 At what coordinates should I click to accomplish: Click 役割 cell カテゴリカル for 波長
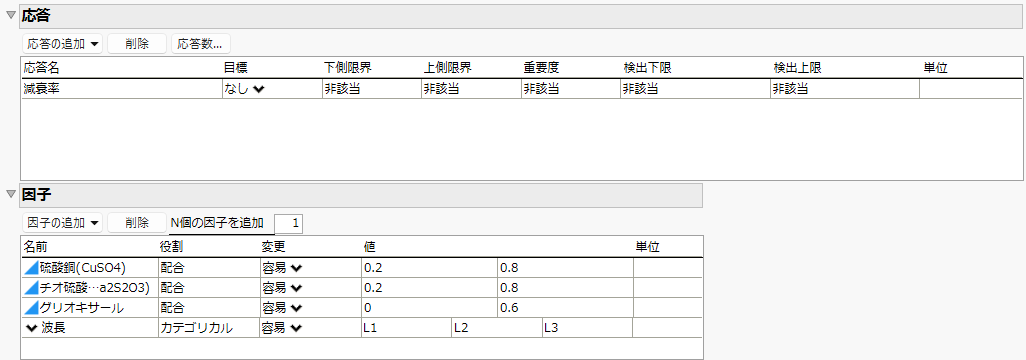(208, 329)
